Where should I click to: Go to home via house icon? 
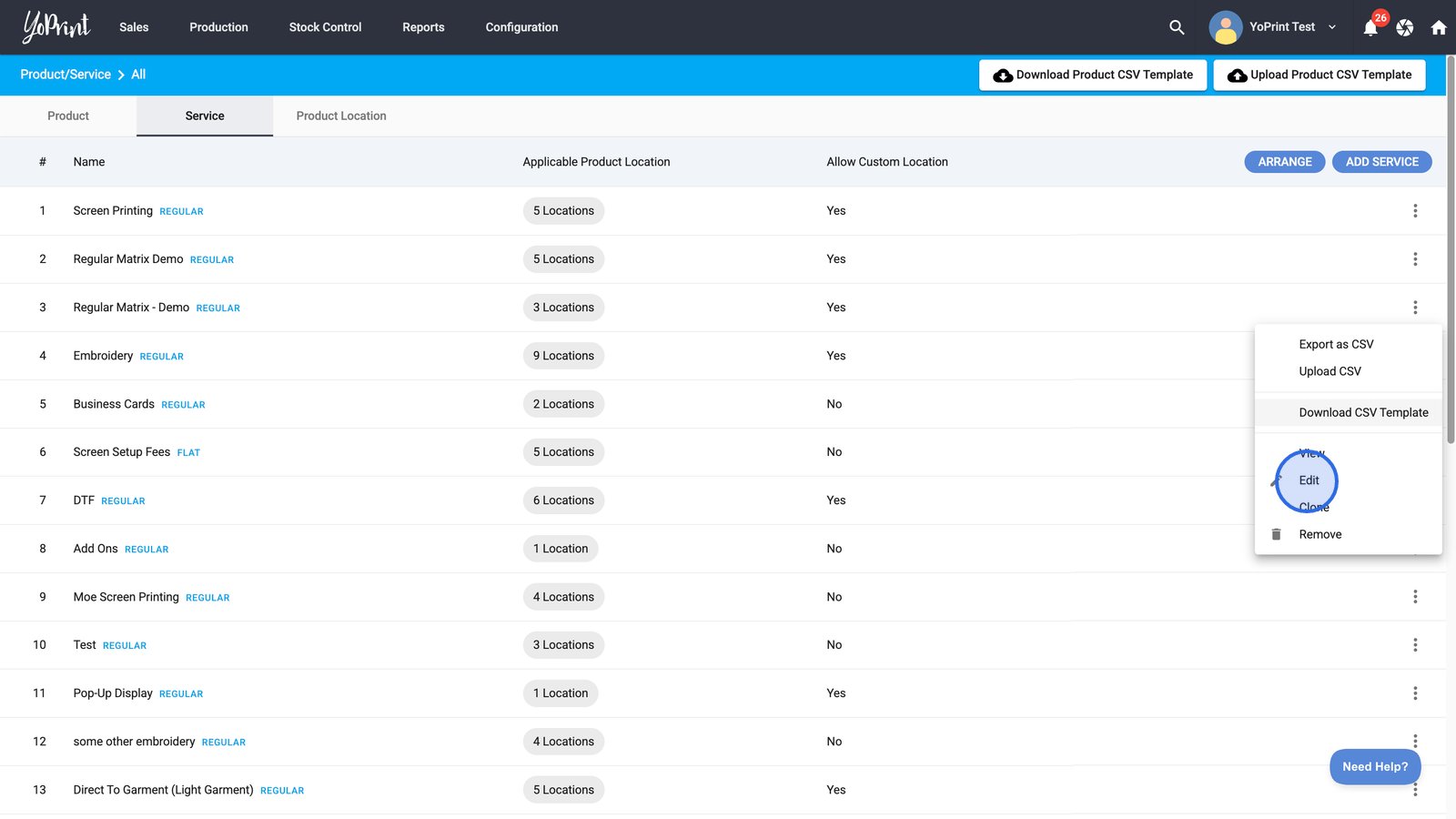coord(1439,28)
